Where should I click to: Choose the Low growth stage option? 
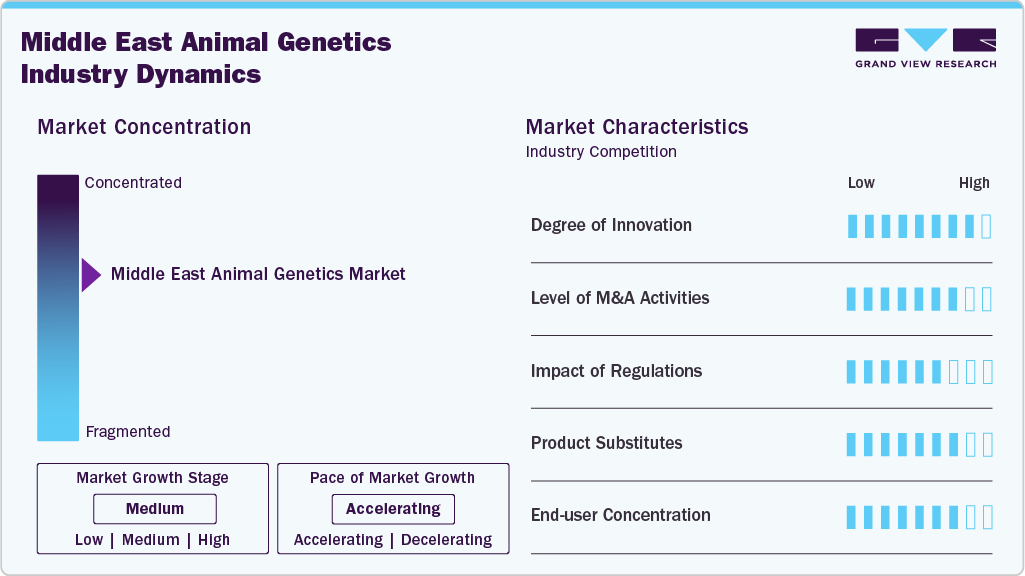(x=89, y=540)
